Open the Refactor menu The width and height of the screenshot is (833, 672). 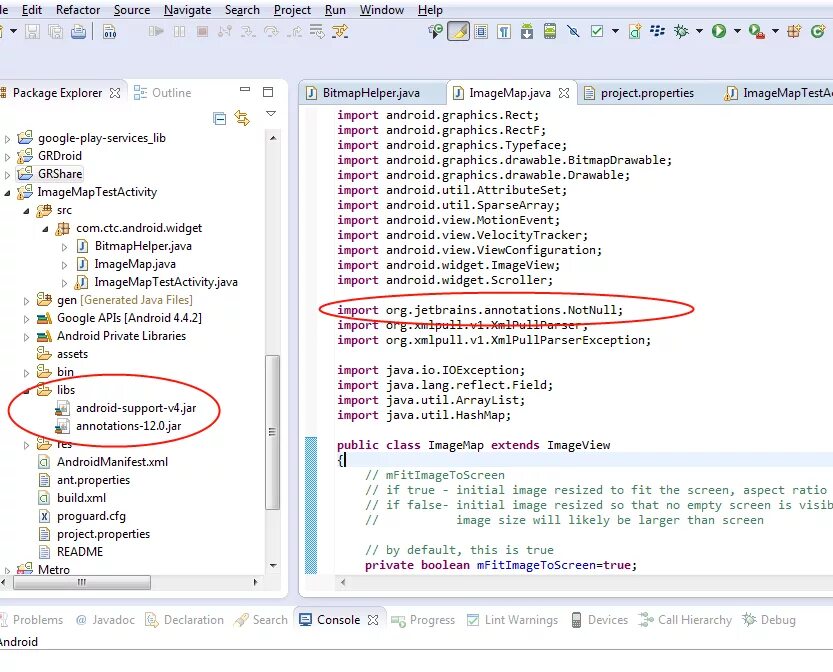click(x=78, y=10)
